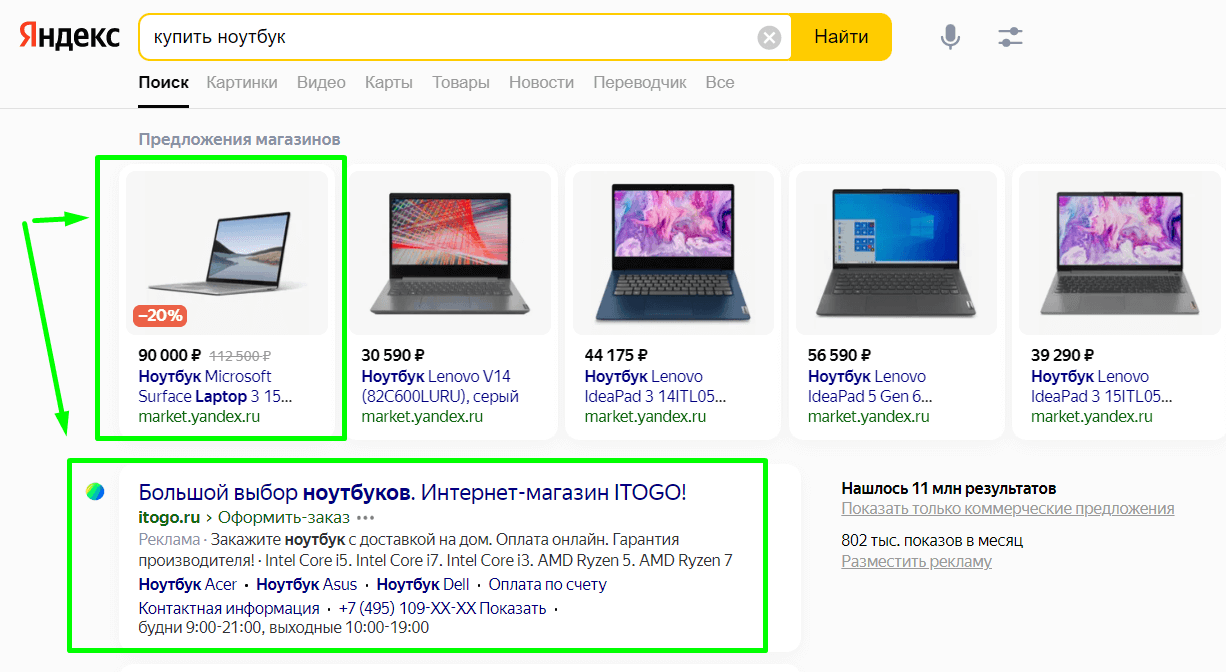Select the Поиск tab

(164, 83)
